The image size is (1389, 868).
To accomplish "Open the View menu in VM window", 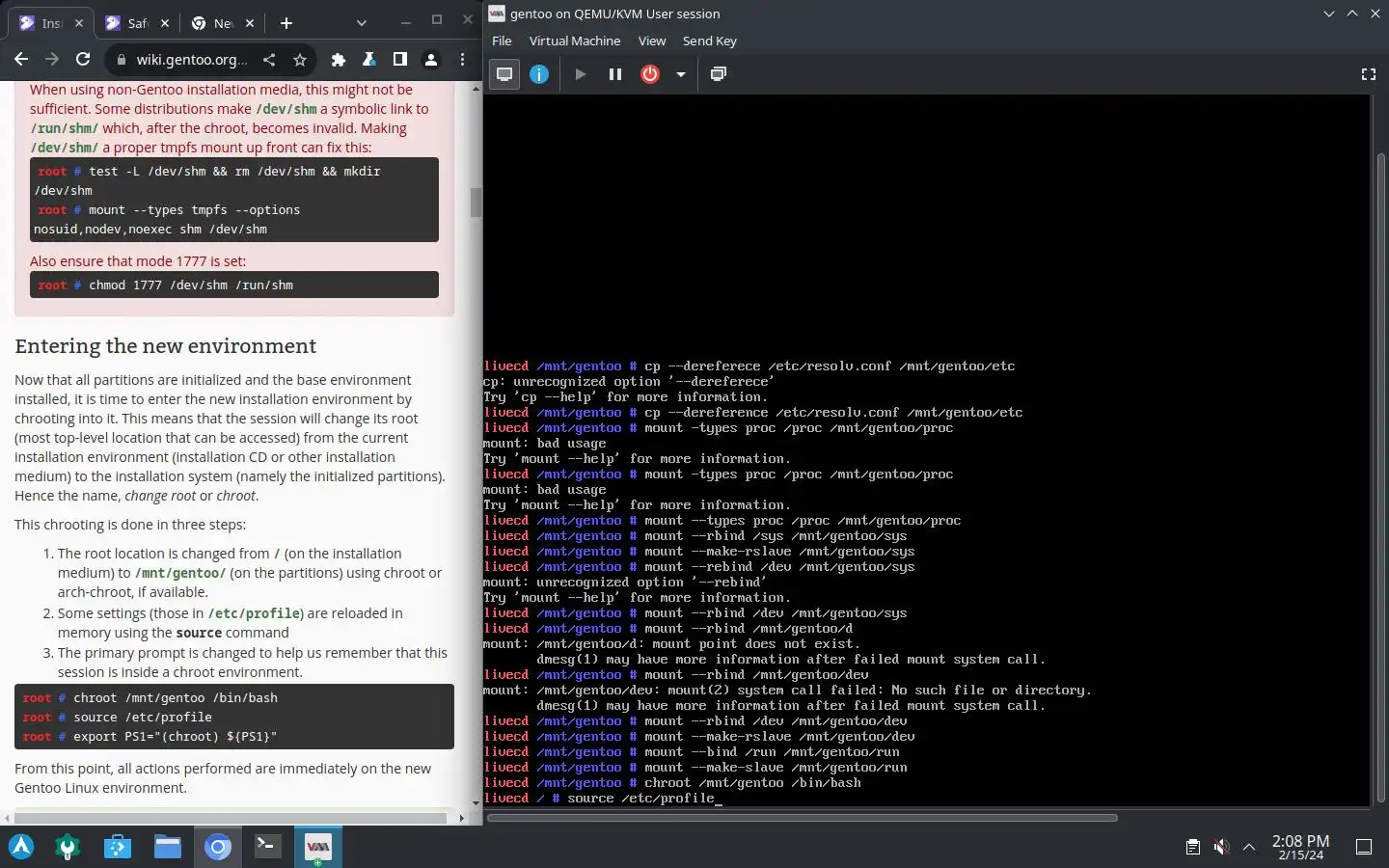I will pos(652,41).
